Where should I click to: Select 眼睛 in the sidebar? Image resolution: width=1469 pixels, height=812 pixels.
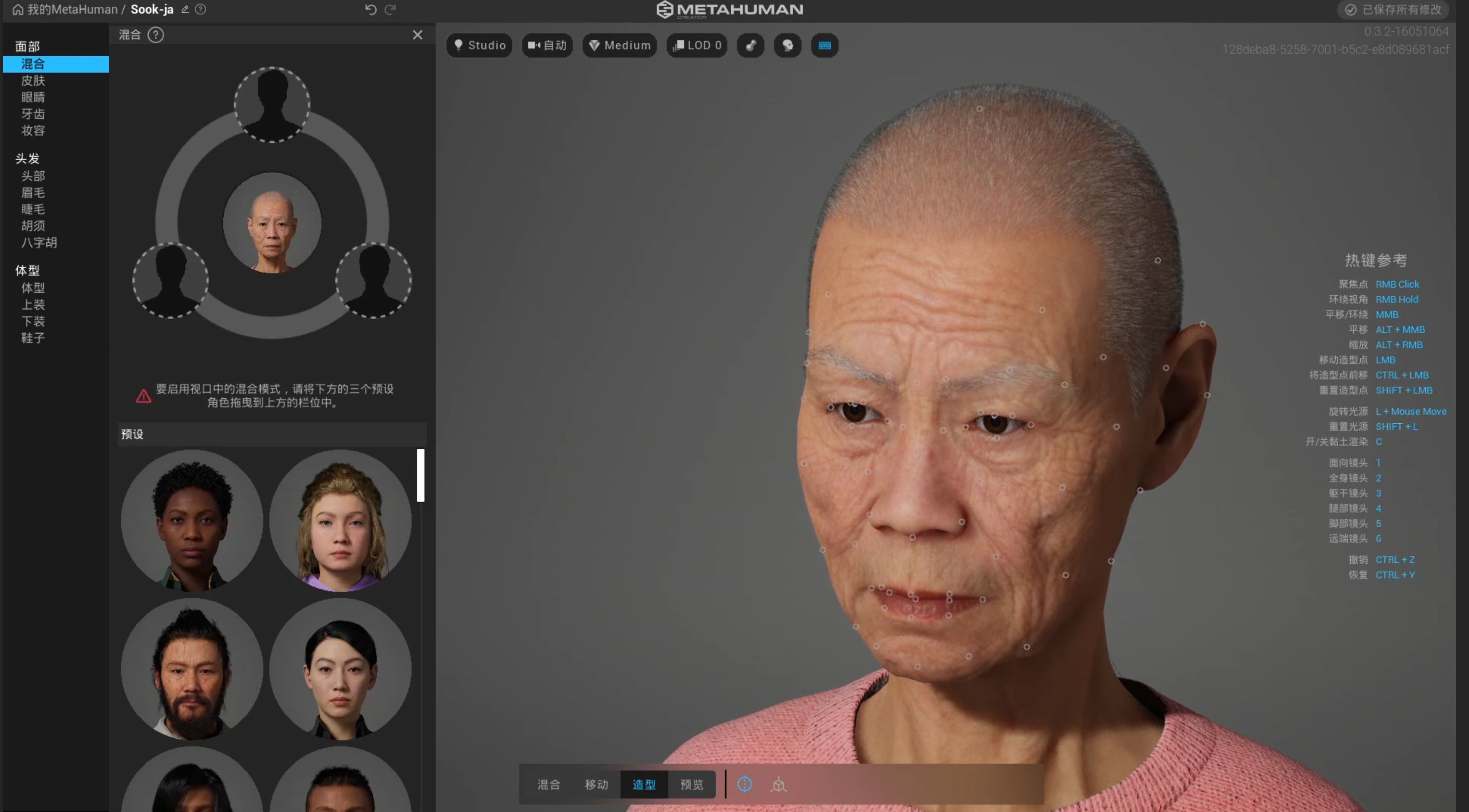[33, 97]
